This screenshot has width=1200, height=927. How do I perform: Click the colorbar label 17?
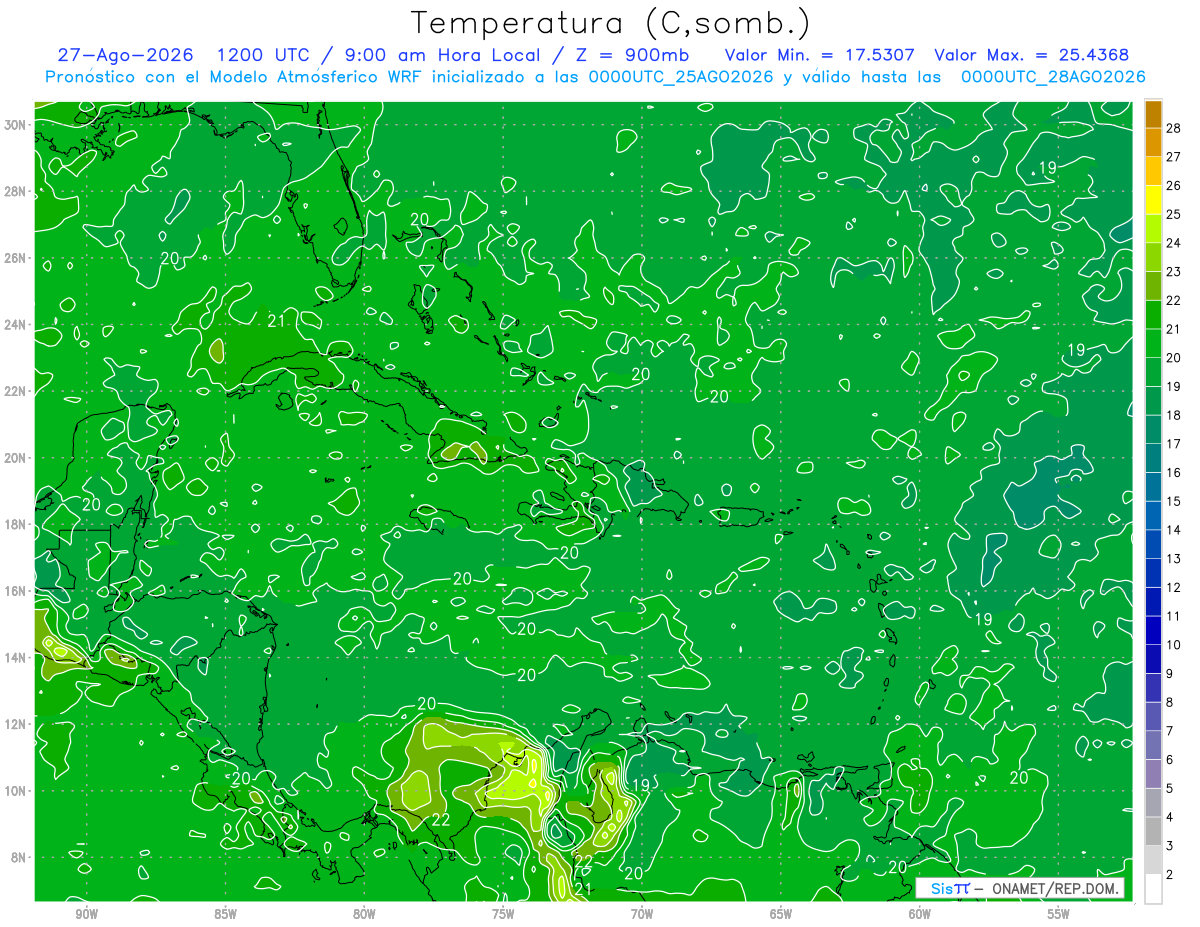click(x=1174, y=444)
